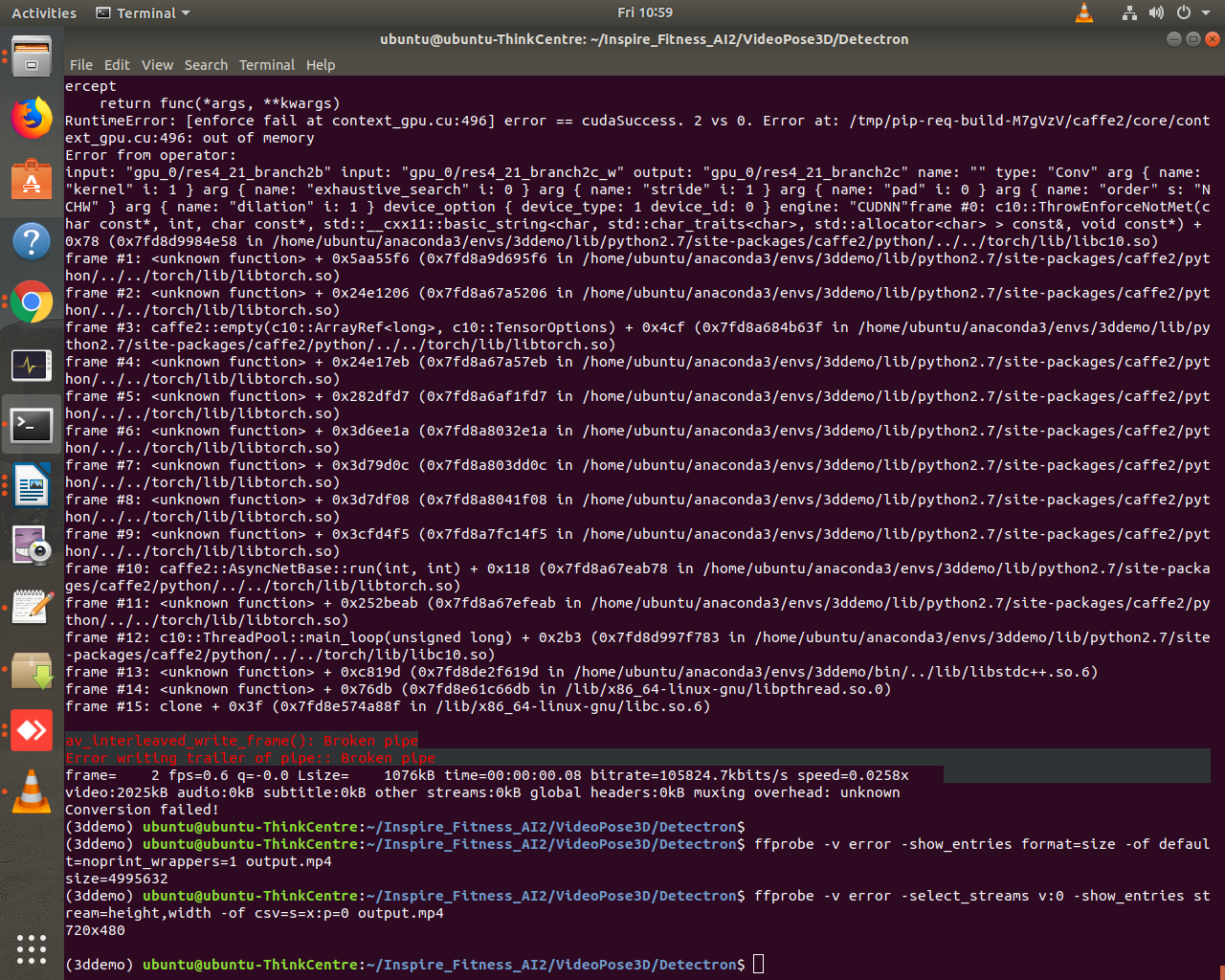This screenshot has height=980, width=1225.
Task: Open the File menu
Action: [81, 65]
